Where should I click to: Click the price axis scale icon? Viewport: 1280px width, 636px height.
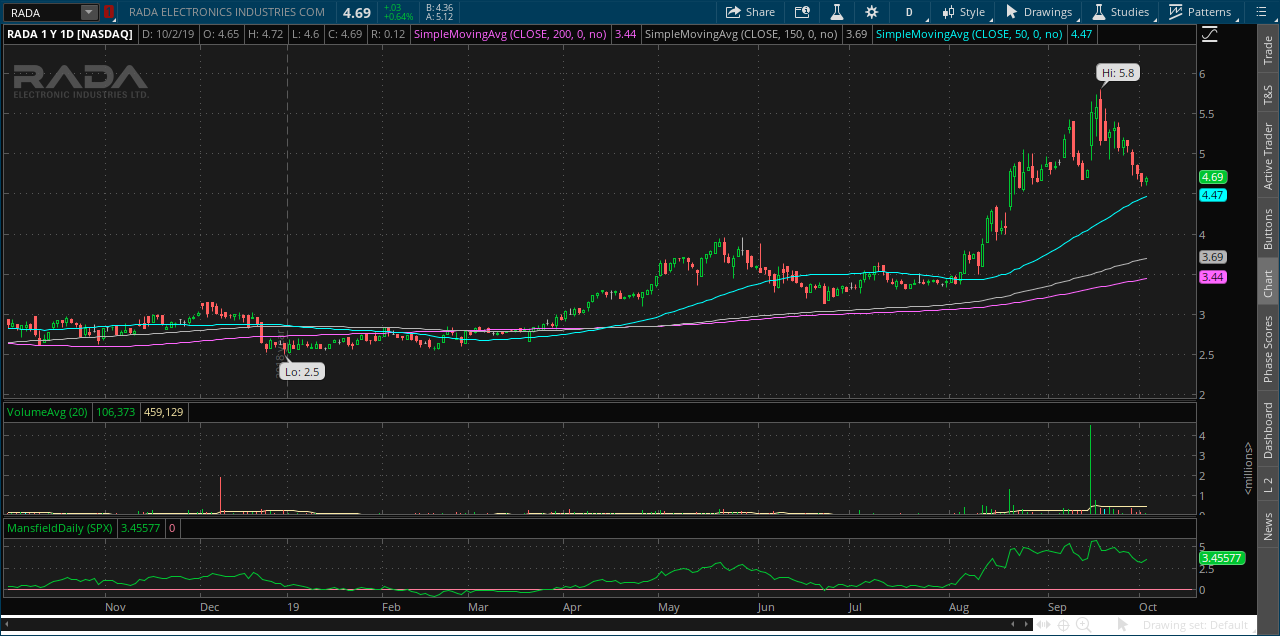(x=1210, y=34)
